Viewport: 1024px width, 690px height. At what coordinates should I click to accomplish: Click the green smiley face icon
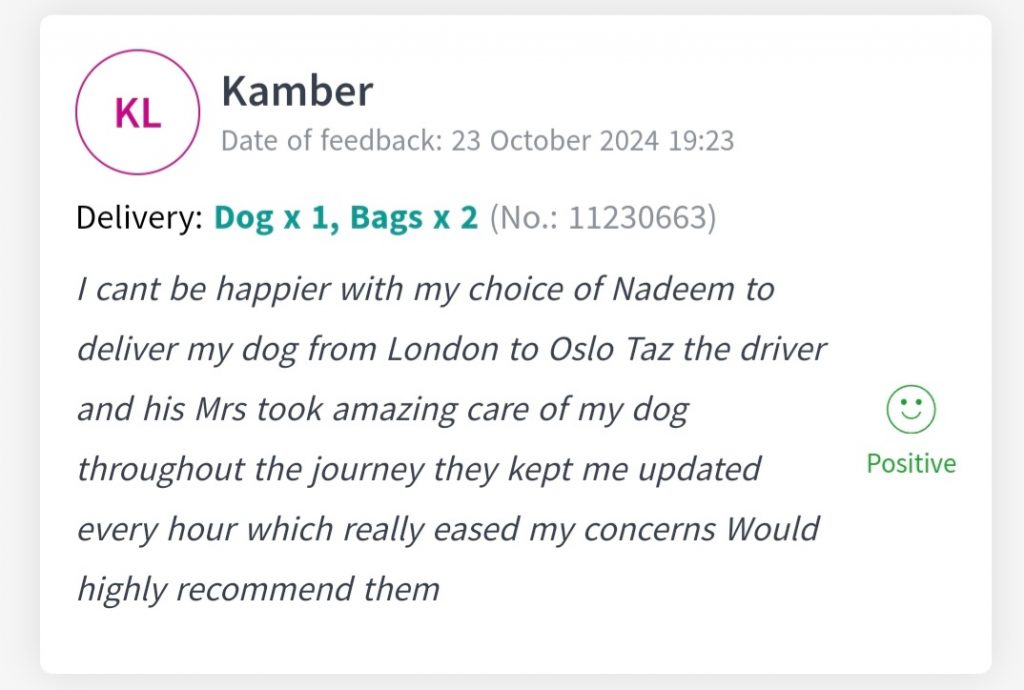(910, 411)
